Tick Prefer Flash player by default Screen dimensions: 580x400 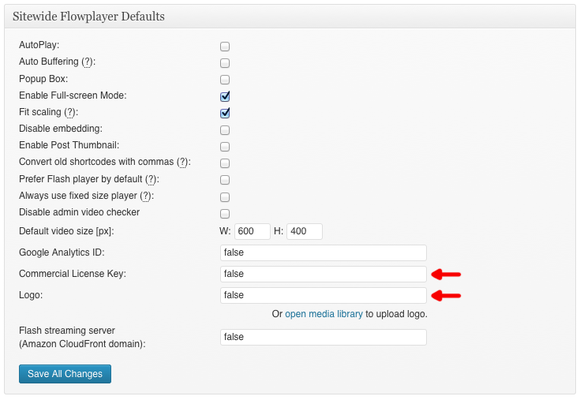225,180
